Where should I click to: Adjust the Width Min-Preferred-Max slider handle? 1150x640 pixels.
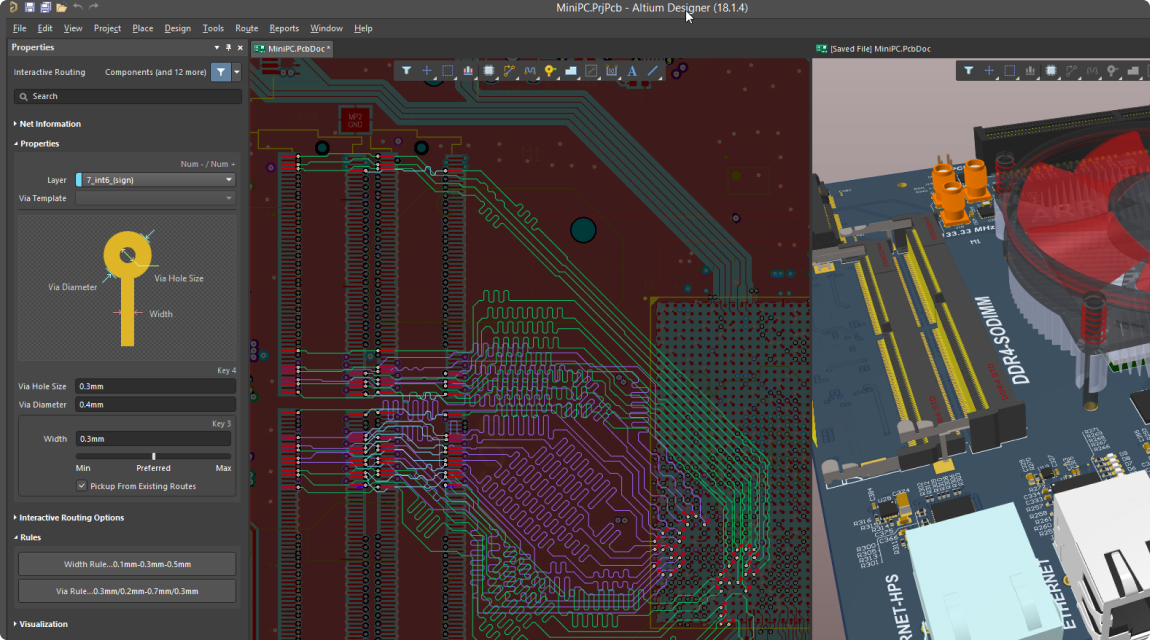point(153,456)
